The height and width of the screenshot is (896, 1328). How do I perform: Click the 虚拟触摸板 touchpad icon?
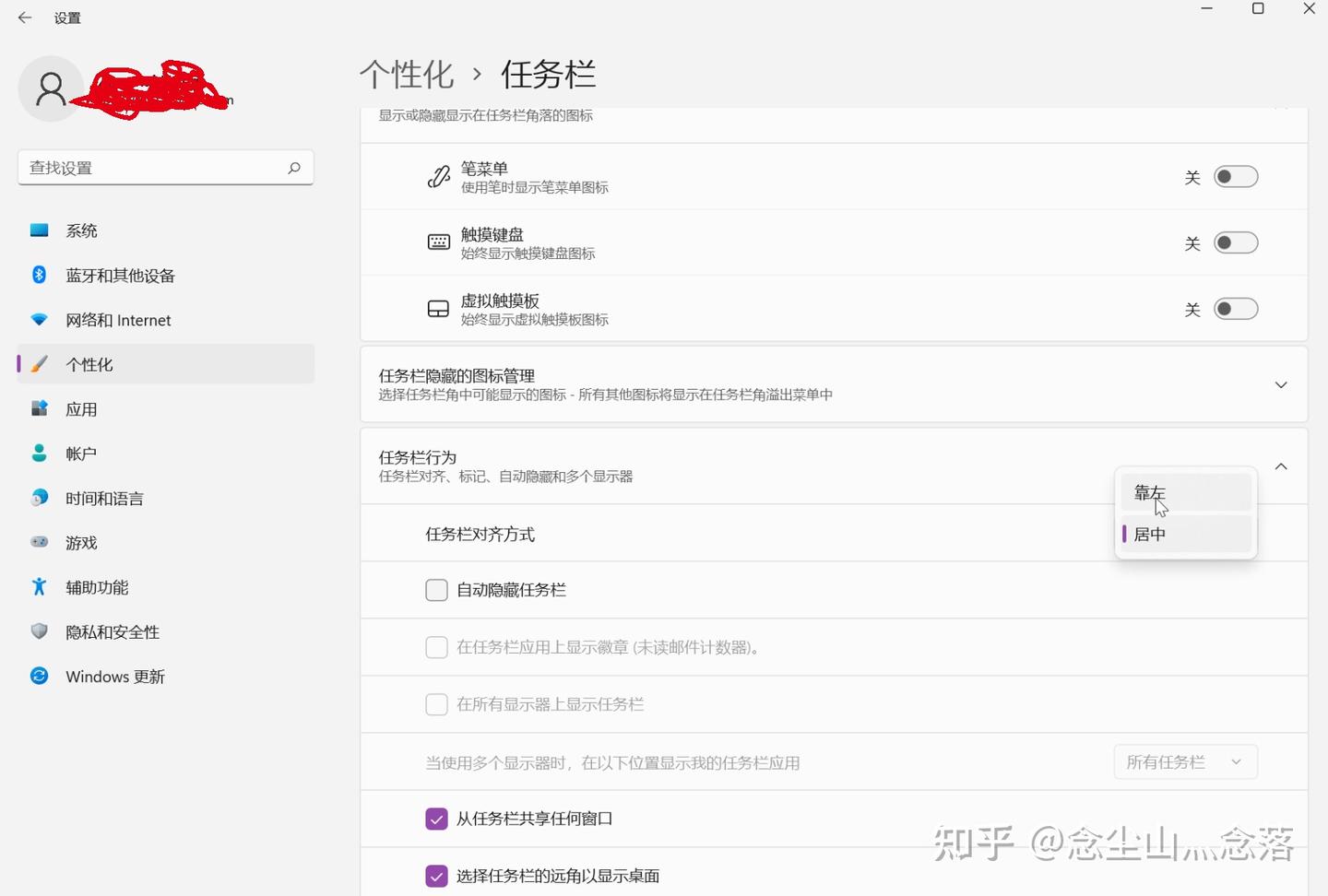click(x=439, y=309)
